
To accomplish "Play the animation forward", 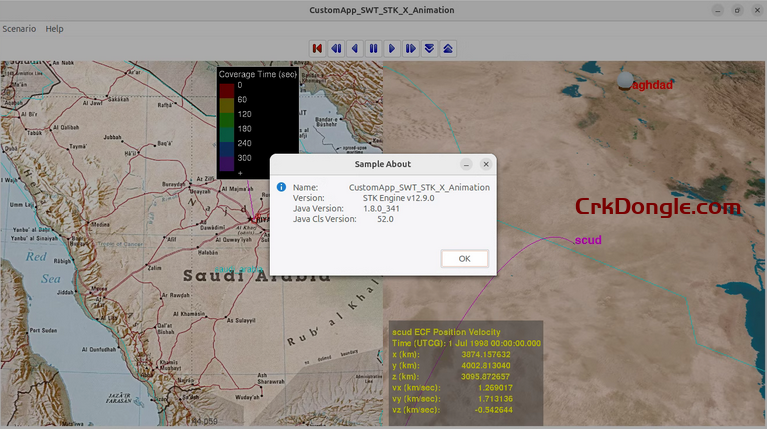I will point(392,47).
